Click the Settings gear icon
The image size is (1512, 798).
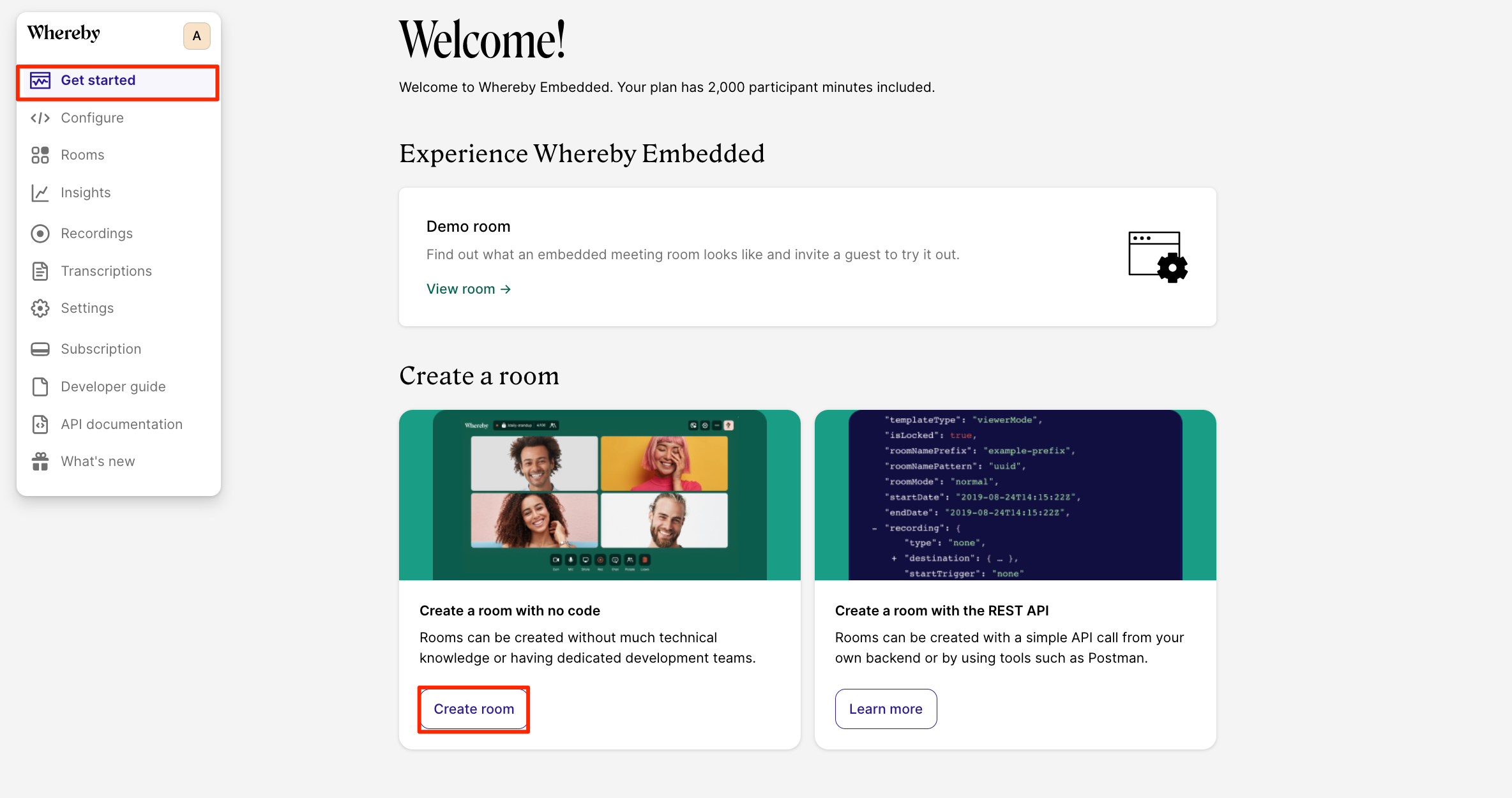pyautogui.click(x=40, y=308)
